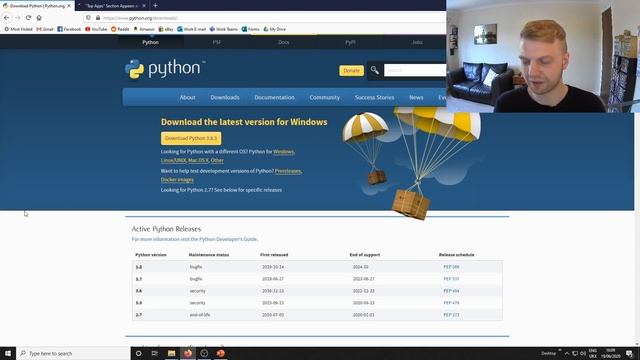
Task: Open the Windows Start menu
Action: [x=8, y=353]
